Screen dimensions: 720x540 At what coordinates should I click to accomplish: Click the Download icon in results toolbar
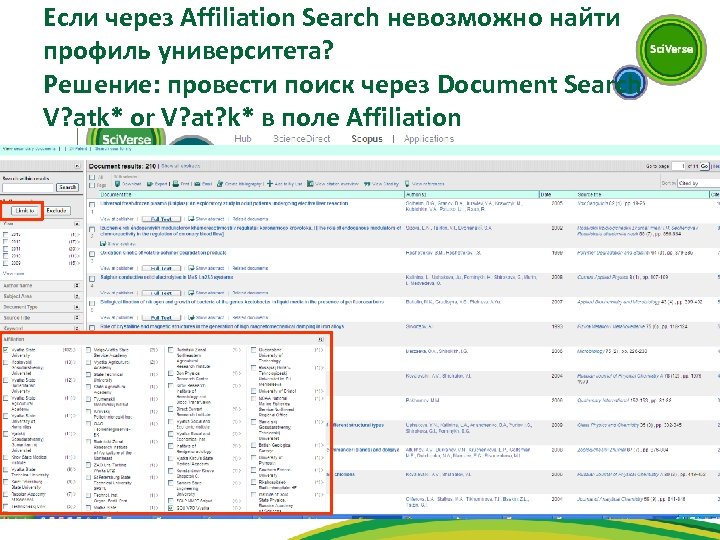coord(117,184)
